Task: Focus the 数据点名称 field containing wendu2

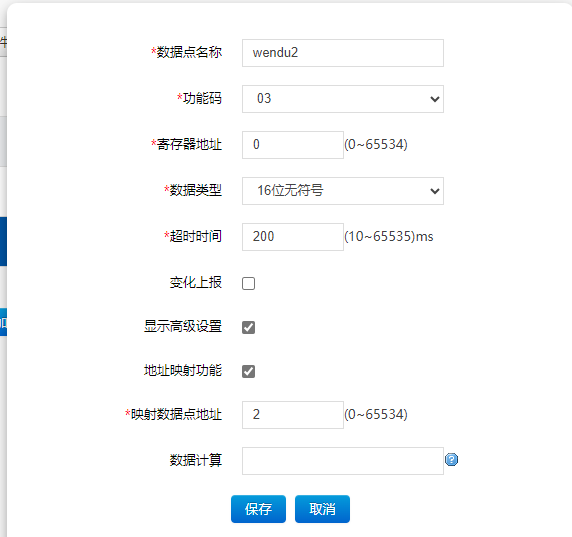Action: coord(343,53)
